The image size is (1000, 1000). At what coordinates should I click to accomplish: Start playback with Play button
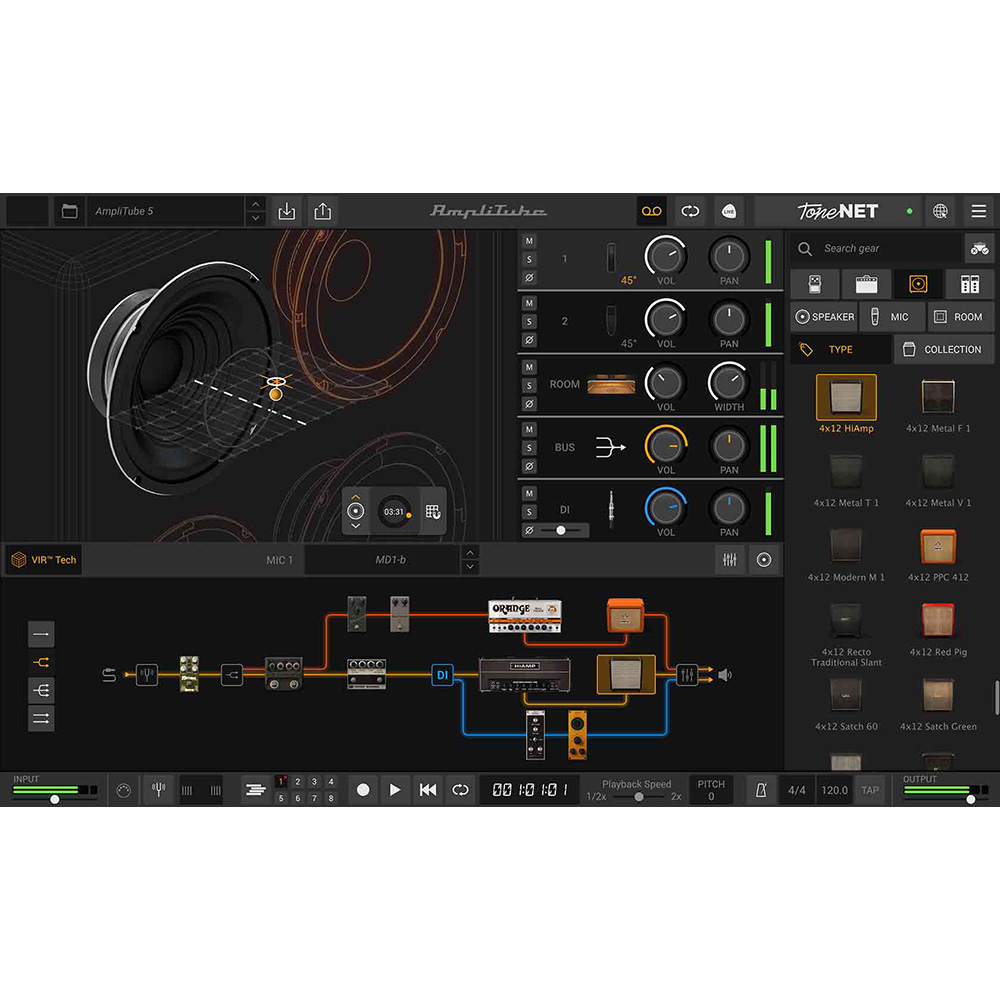coord(395,790)
